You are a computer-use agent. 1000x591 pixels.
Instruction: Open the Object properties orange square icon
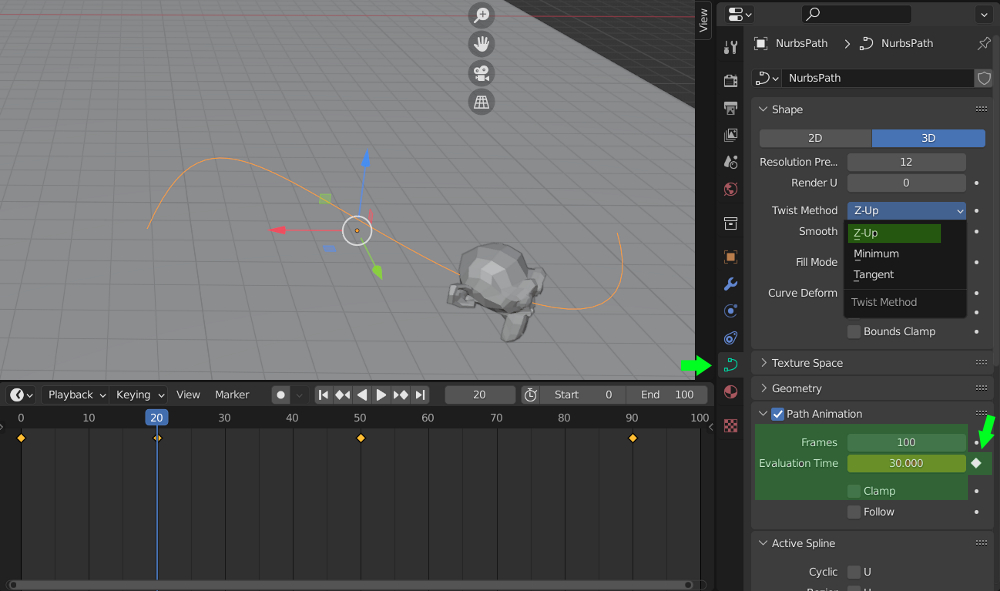click(731, 257)
